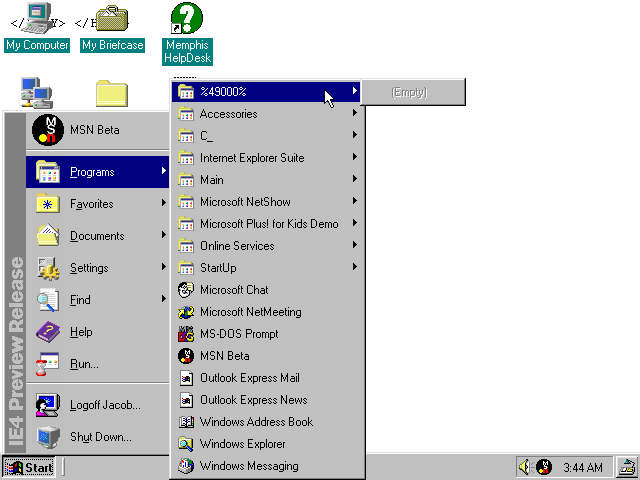Open Windows Explorer from Programs menu
640x480 pixels.
(x=267, y=444)
